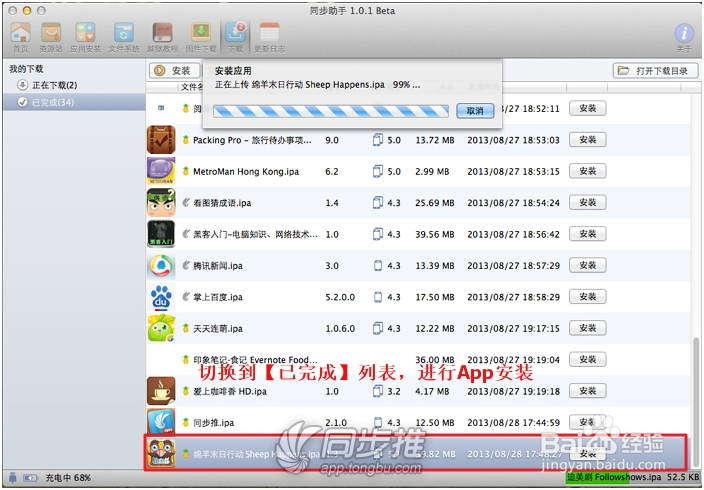Click the 我的下载 sidebar header
The image size is (704, 490).
coord(26,69)
